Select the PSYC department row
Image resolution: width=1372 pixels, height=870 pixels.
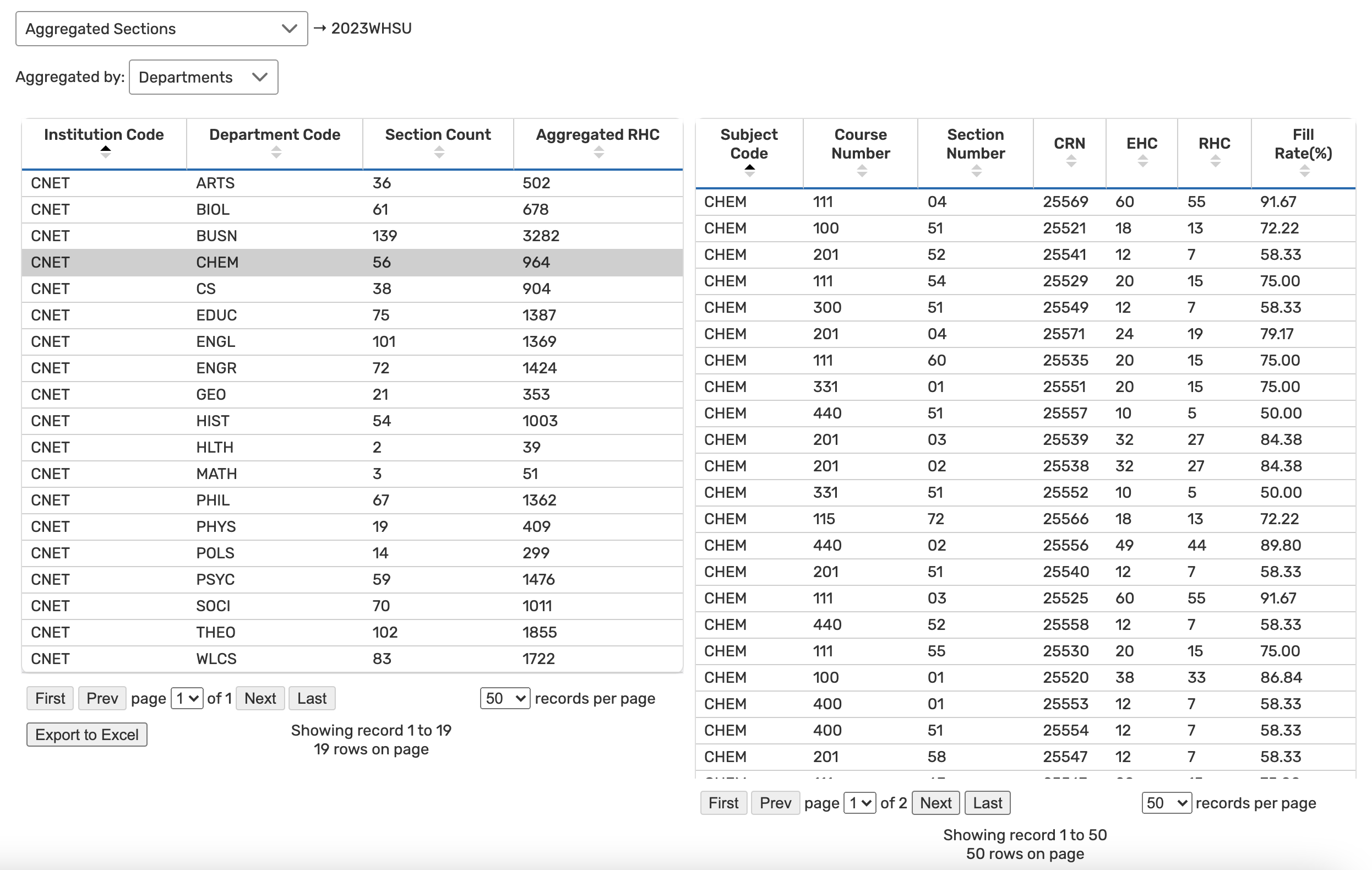tap(352, 579)
